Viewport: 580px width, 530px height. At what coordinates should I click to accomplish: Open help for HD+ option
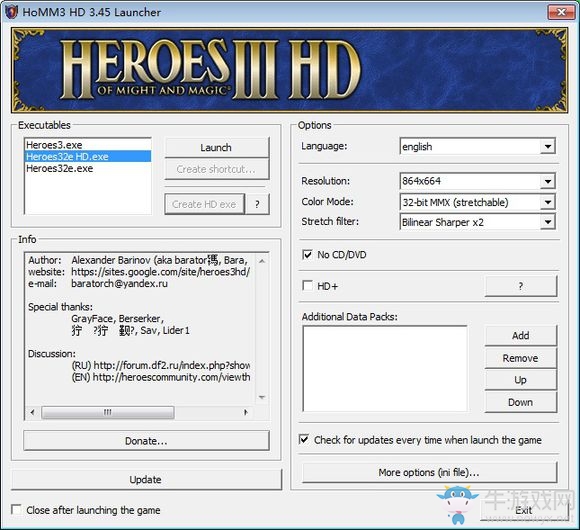coord(520,286)
